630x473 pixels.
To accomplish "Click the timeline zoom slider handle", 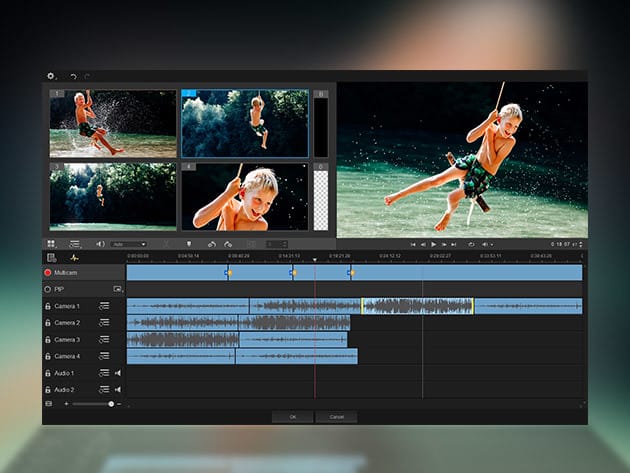I will [x=110, y=403].
